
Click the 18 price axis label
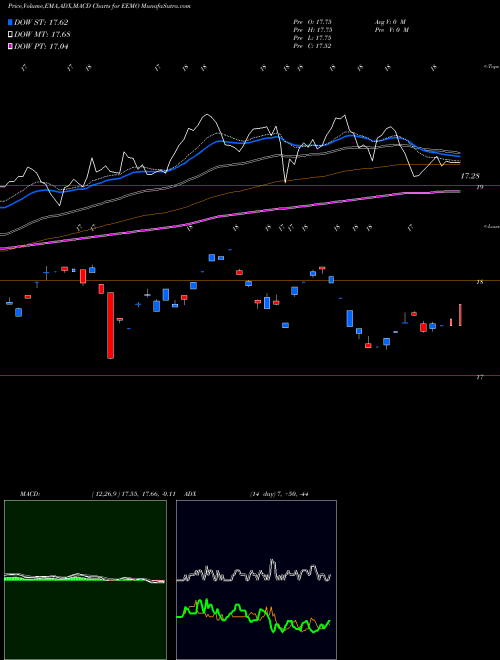[480, 282]
